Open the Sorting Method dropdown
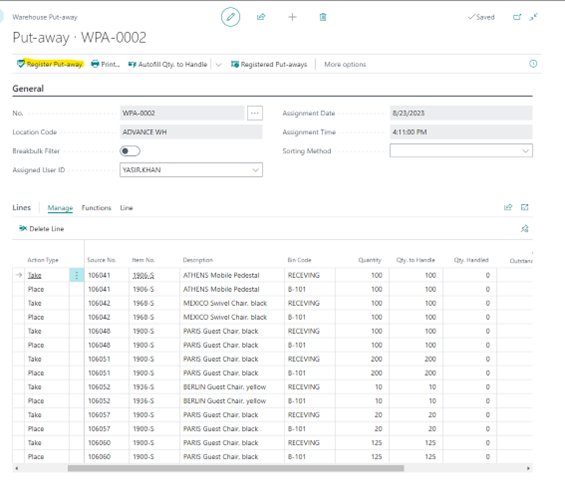Viewport: 565px width, 499px height. (525, 151)
